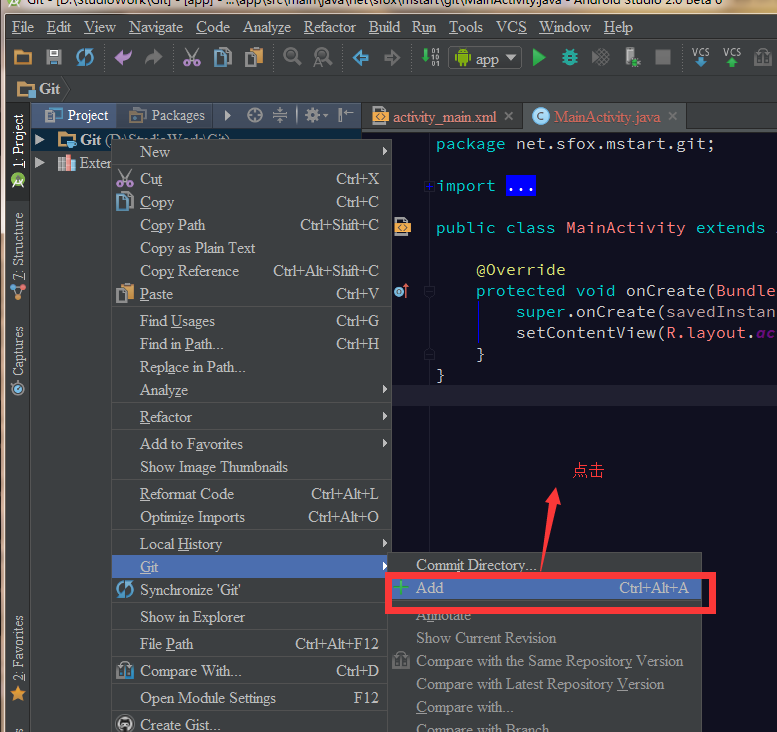This screenshot has height=732, width=777.
Task: Show more Project view tabs arrow
Action: pyautogui.click(x=227, y=116)
